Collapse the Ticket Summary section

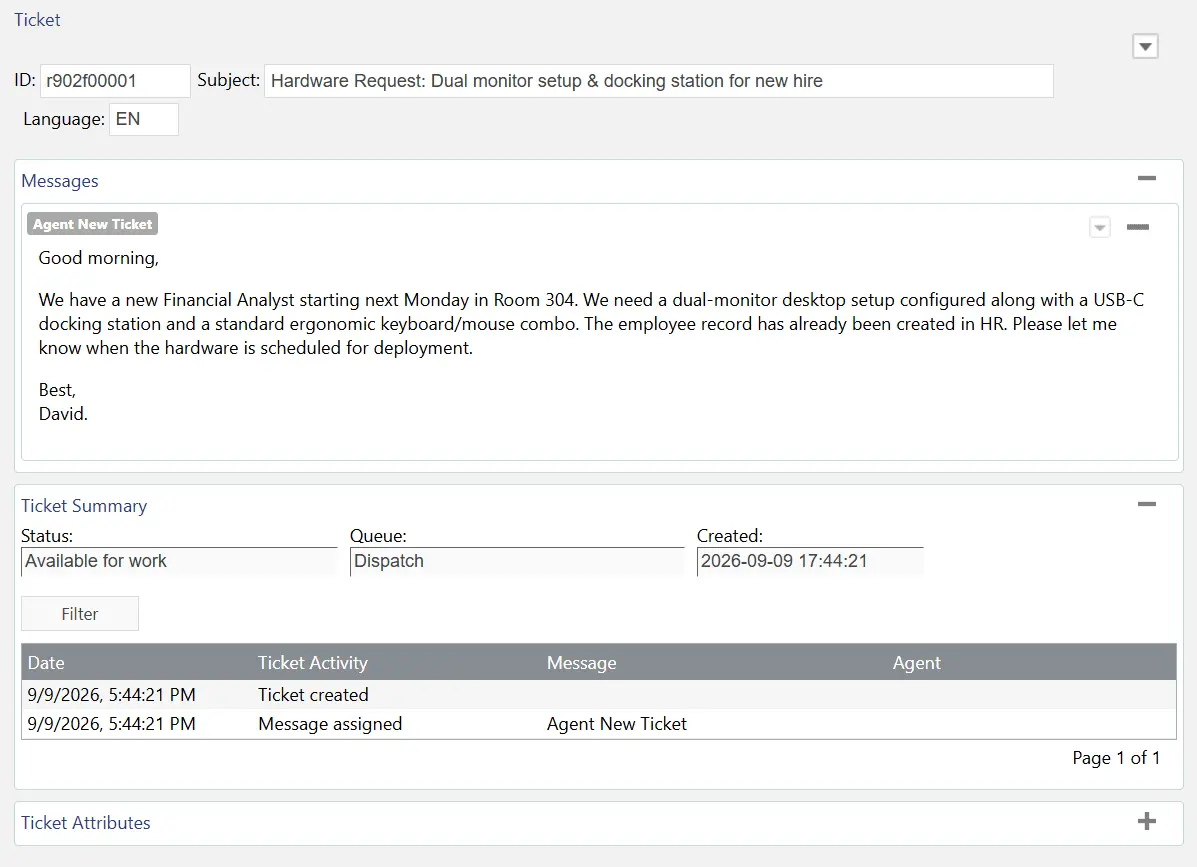coord(1146,504)
